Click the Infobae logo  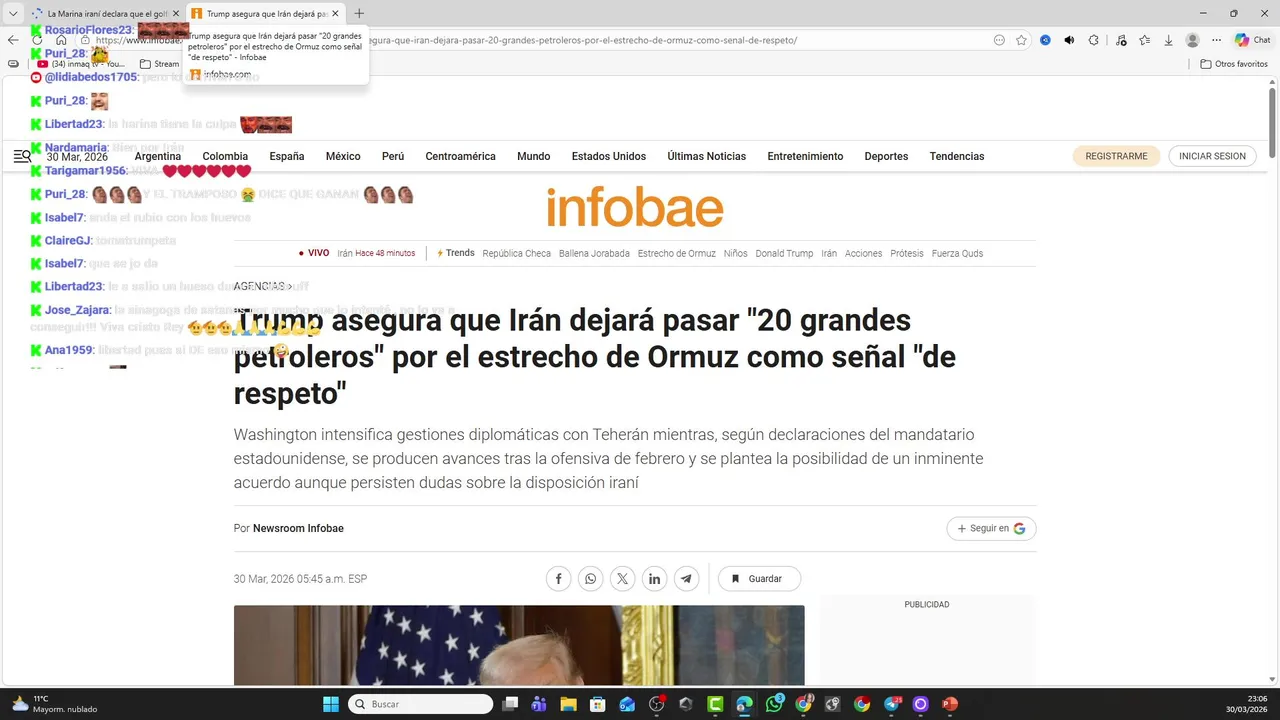[635, 207]
